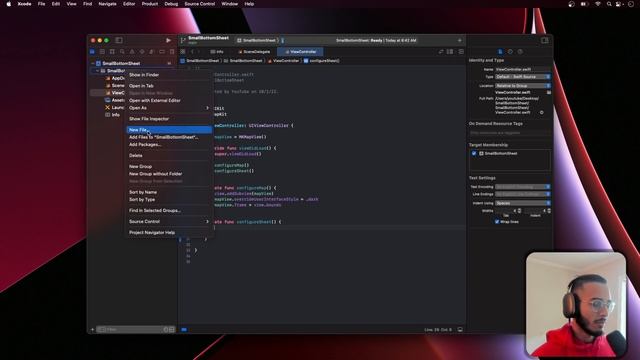This screenshot has height=360, width=640.
Task: Open the Line Endings dropdown
Action: tap(523, 194)
